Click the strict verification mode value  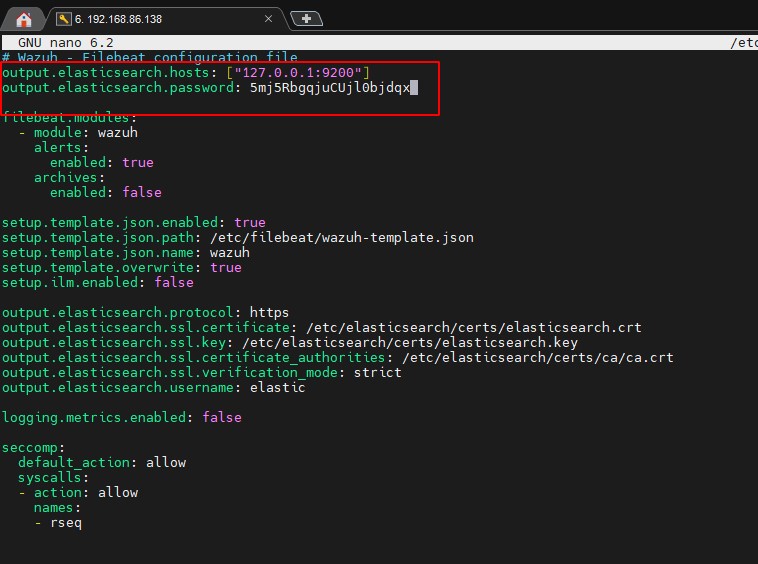click(x=378, y=372)
